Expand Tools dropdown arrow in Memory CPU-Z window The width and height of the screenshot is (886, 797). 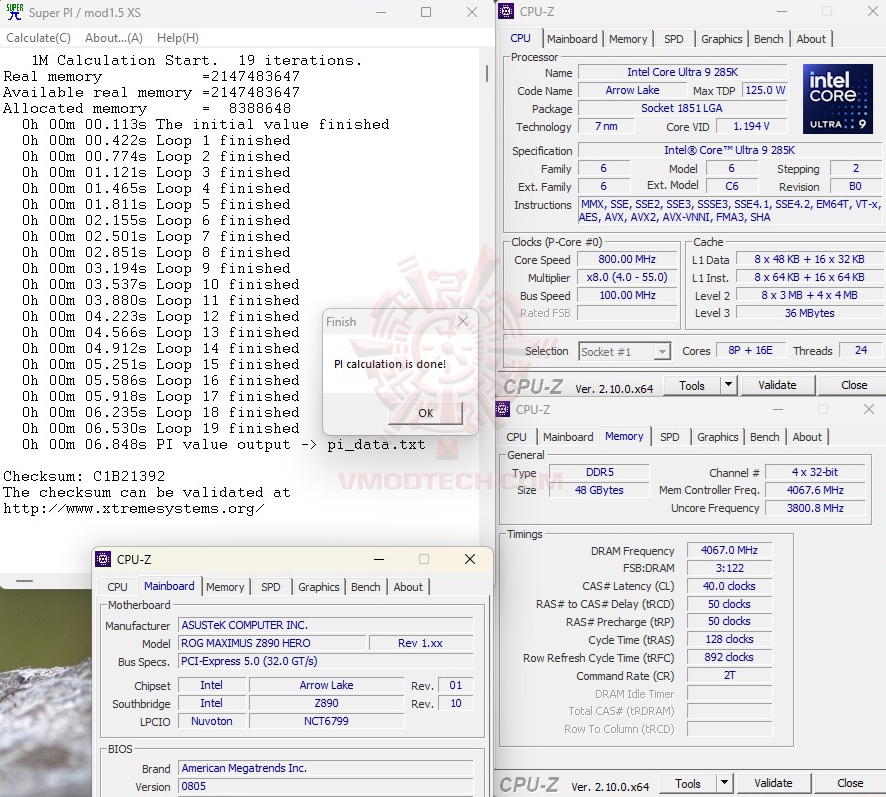724,783
